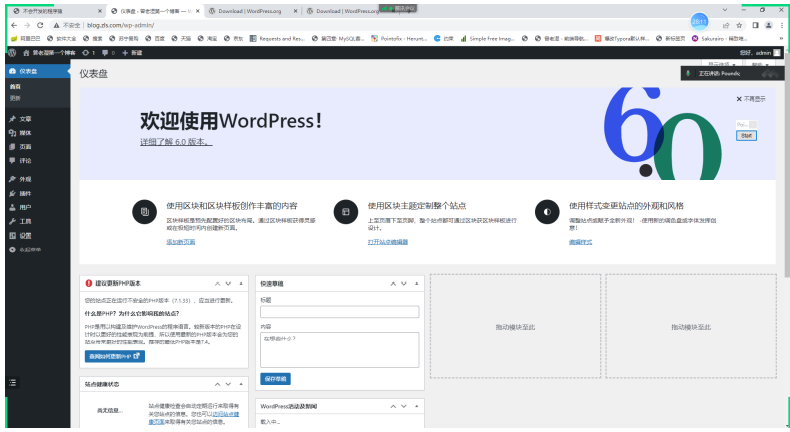Click the blue PHP update learn-more button
The width and height of the screenshot is (790, 432).
(x=115, y=356)
